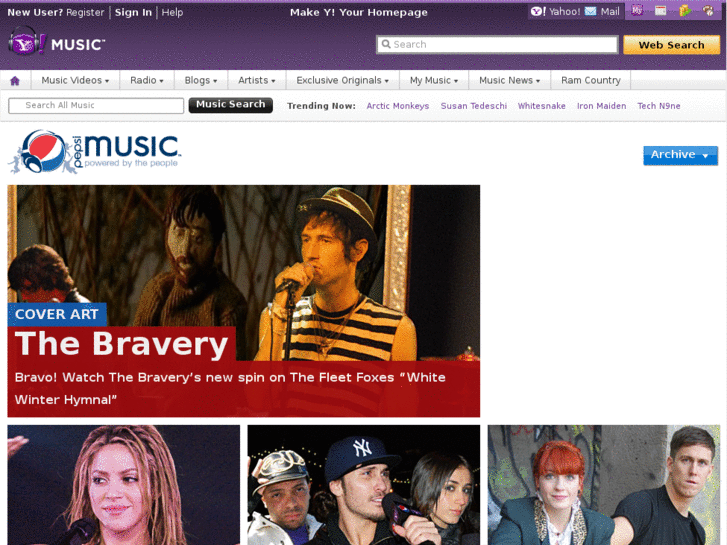Expand the Blogs menu
Image resolution: width=727 pixels, height=545 pixels.
[x=201, y=80]
